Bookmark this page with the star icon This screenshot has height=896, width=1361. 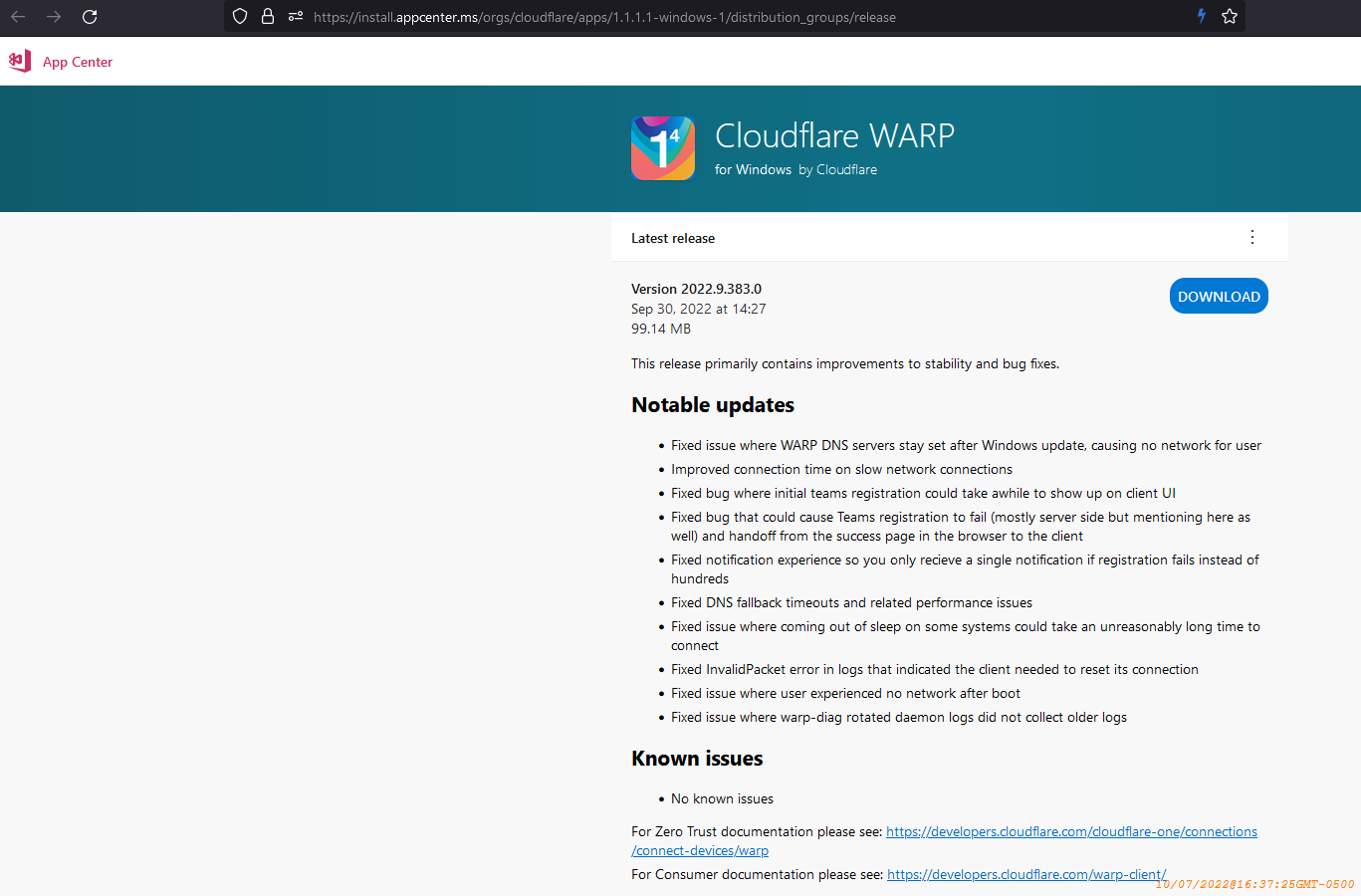pos(1228,17)
